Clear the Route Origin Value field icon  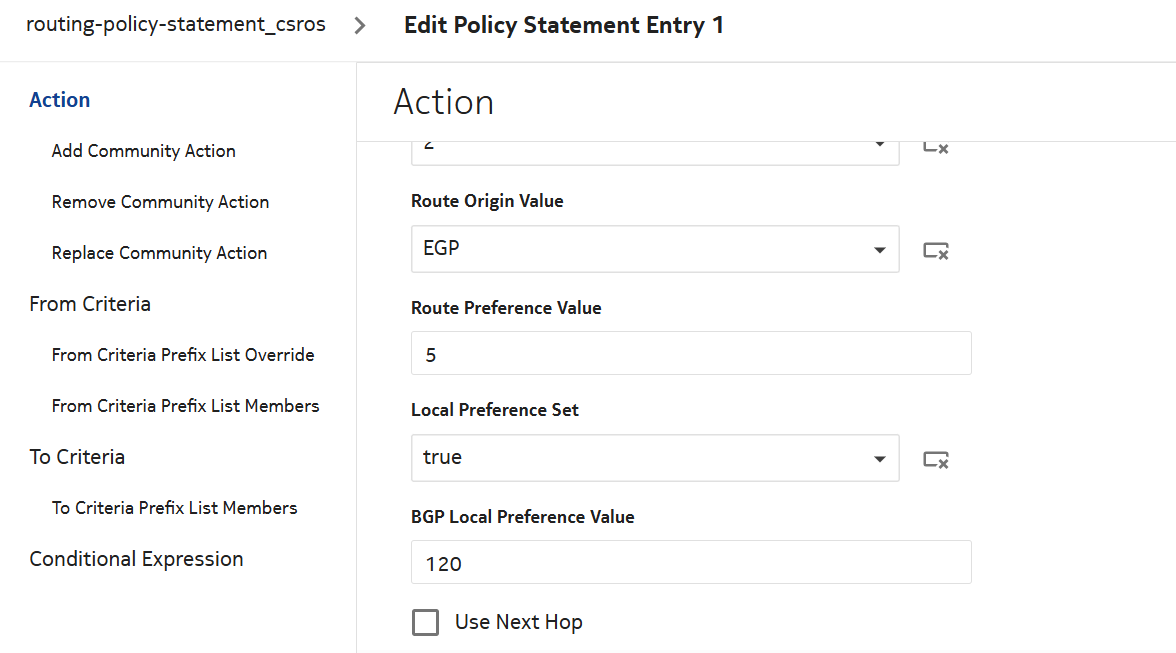coord(935,250)
